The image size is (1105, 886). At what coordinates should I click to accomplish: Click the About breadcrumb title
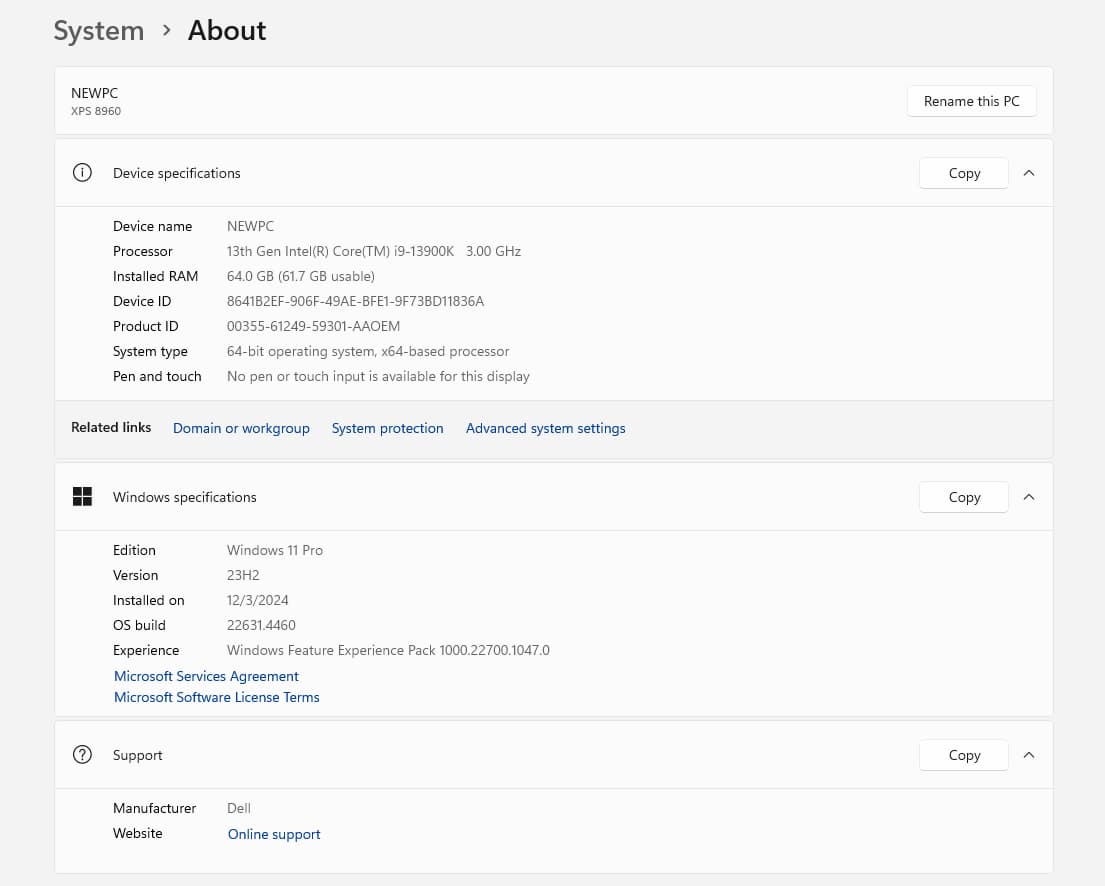pos(227,31)
